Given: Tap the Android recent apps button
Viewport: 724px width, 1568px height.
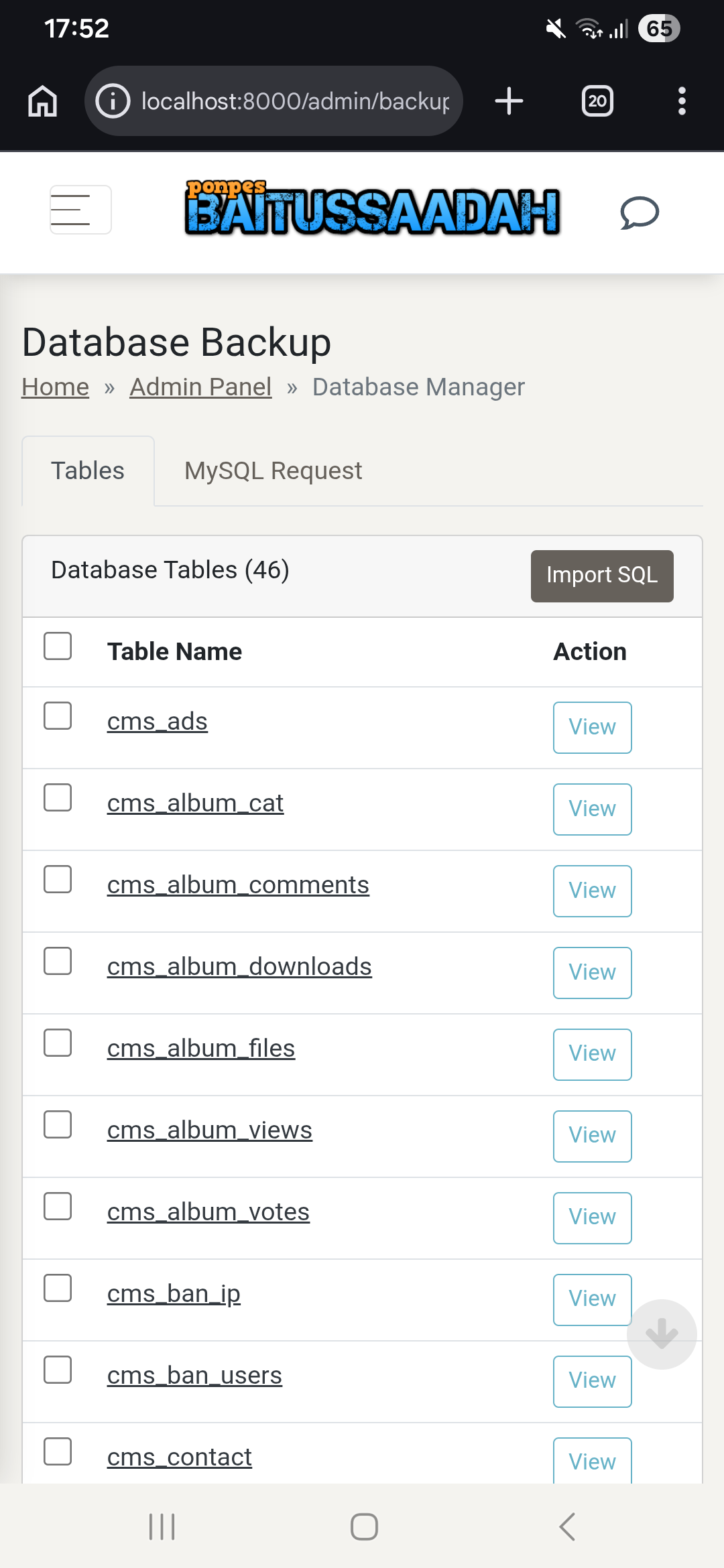Looking at the screenshot, I should [162, 1527].
